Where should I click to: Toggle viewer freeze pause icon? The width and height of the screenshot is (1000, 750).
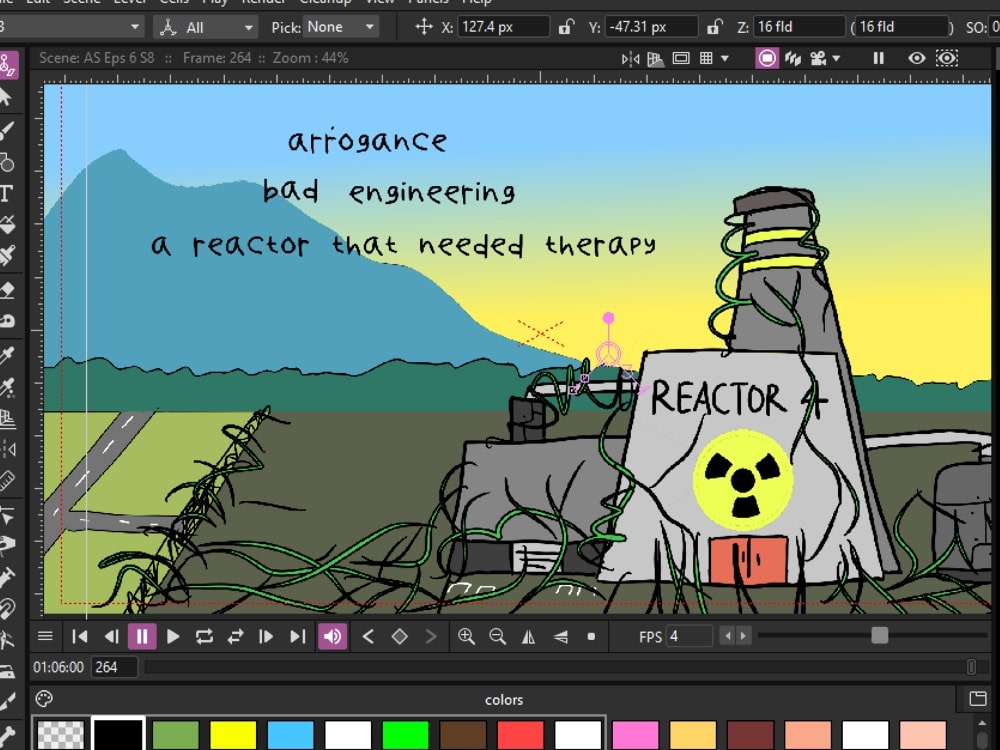pos(878,59)
